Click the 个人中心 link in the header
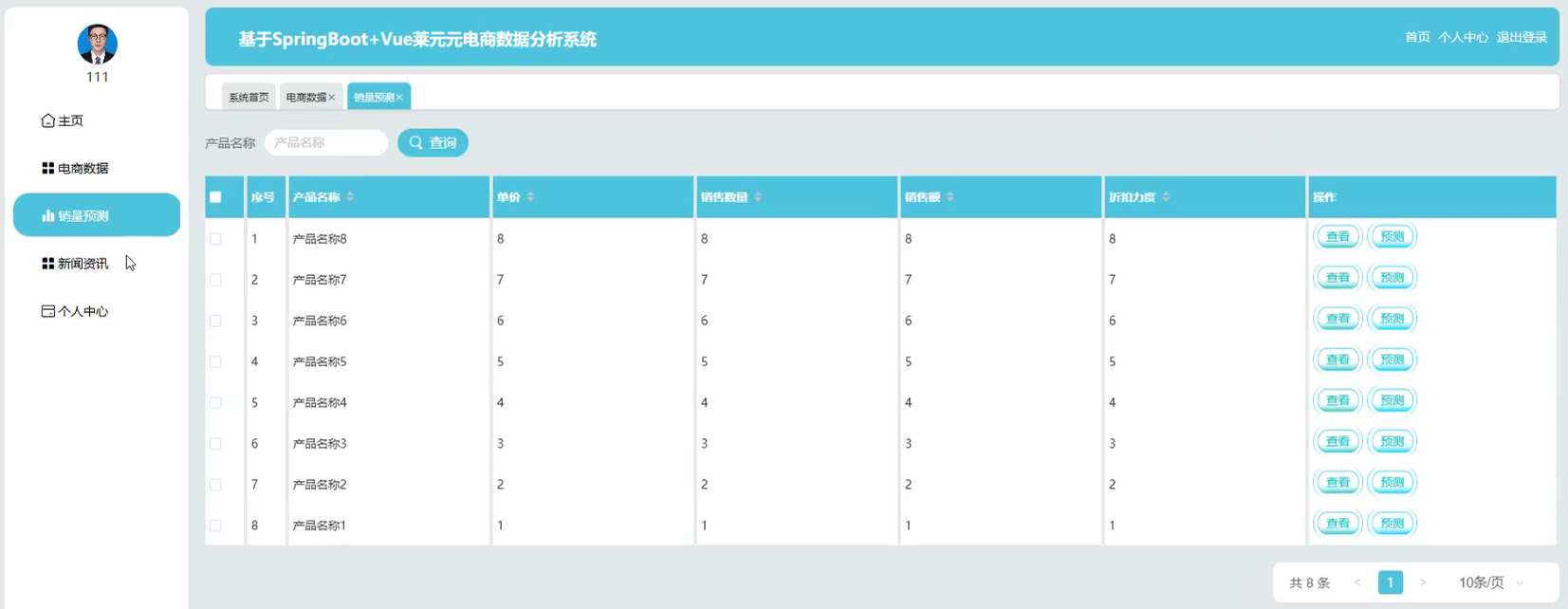This screenshot has width=1568, height=609. pos(1463,37)
